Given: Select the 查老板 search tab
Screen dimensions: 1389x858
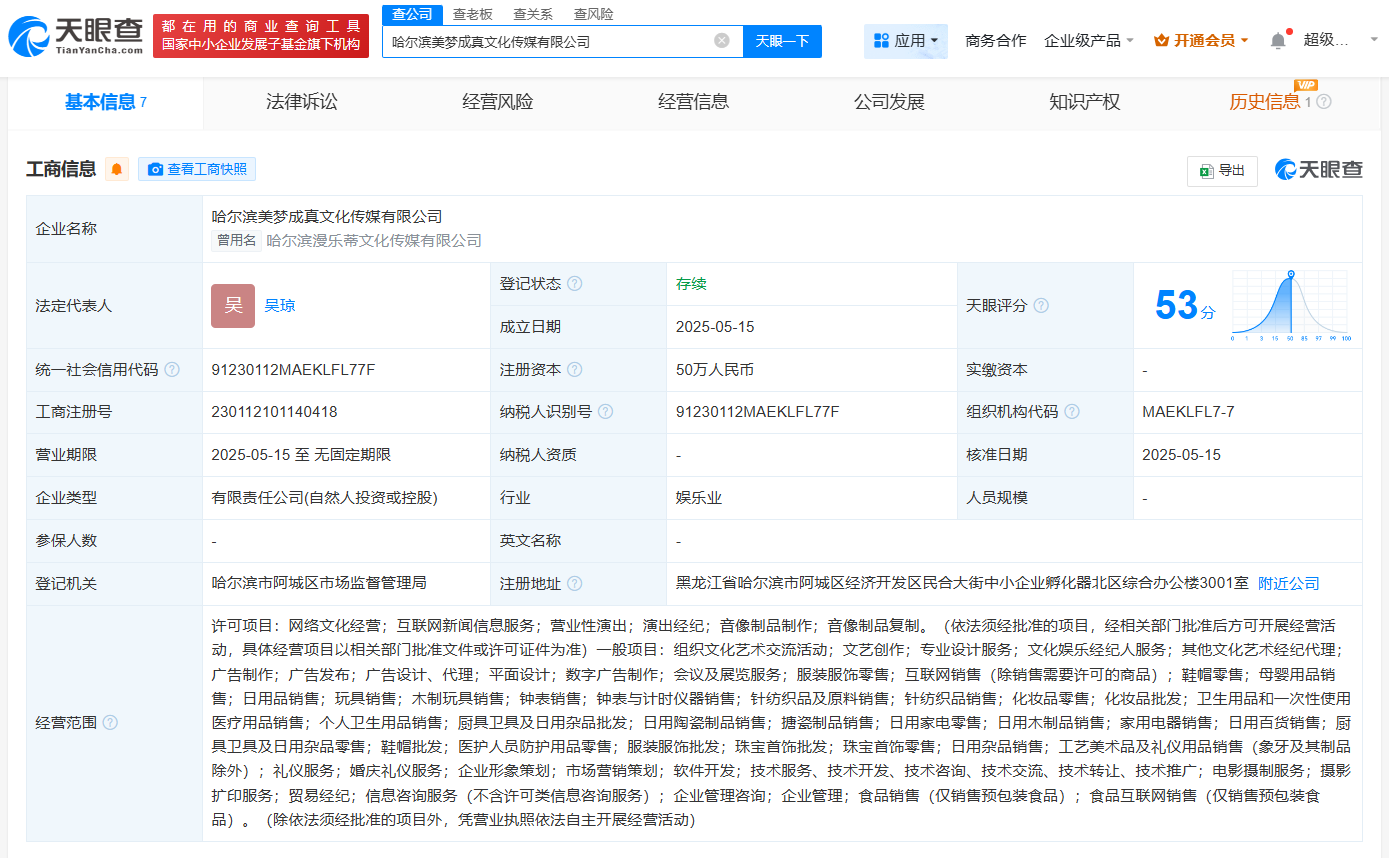Looking at the screenshot, I should (x=472, y=14).
